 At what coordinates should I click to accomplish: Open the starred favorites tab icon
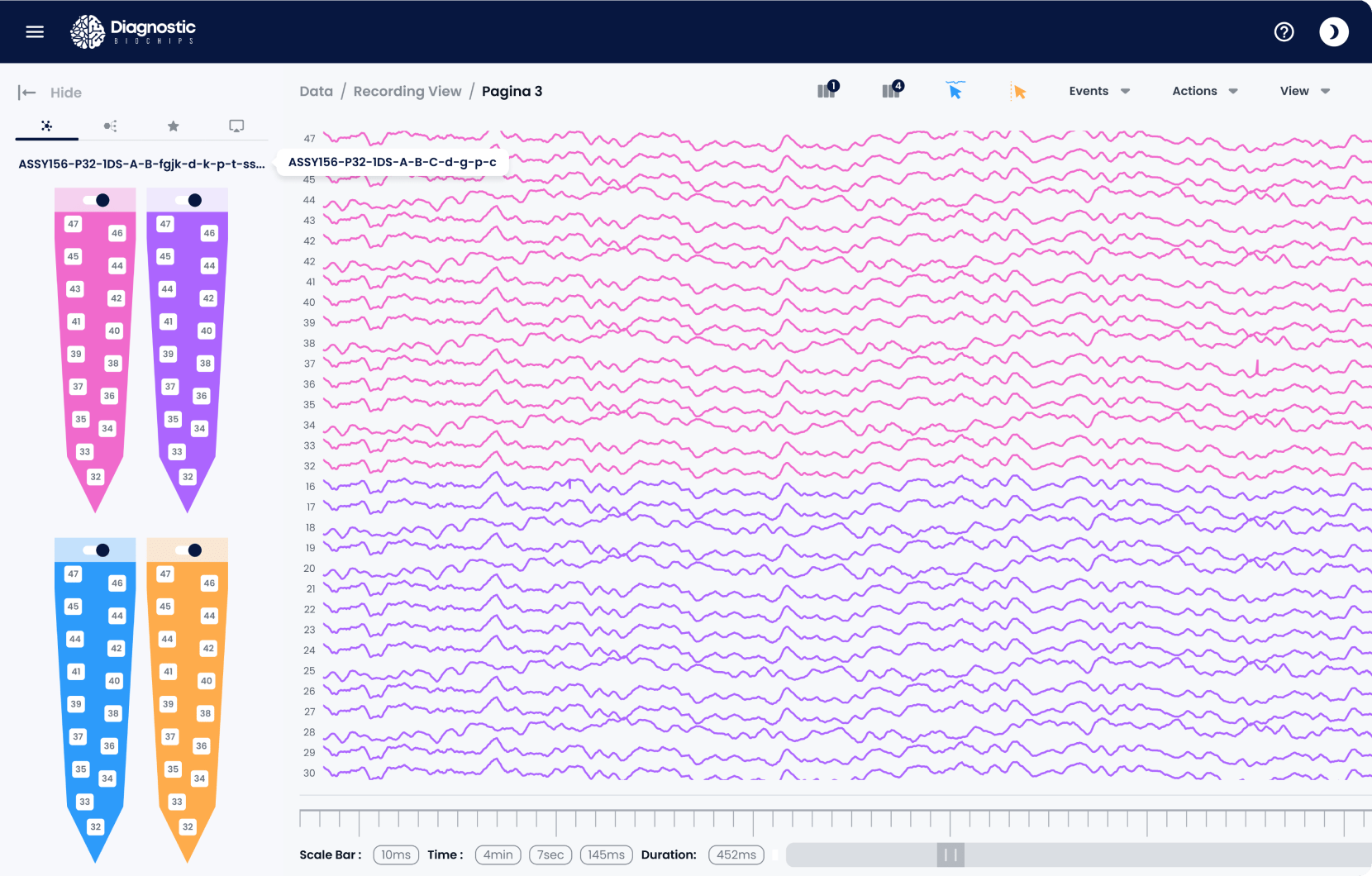[173, 126]
